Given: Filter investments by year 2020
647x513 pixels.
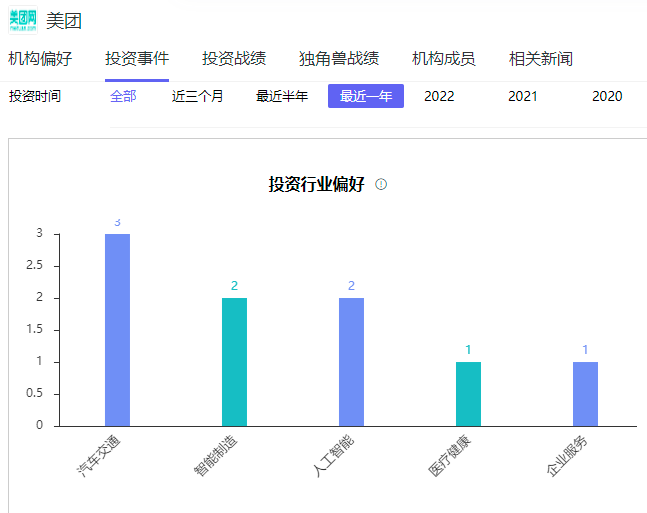Looking at the screenshot, I should tap(607, 96).
